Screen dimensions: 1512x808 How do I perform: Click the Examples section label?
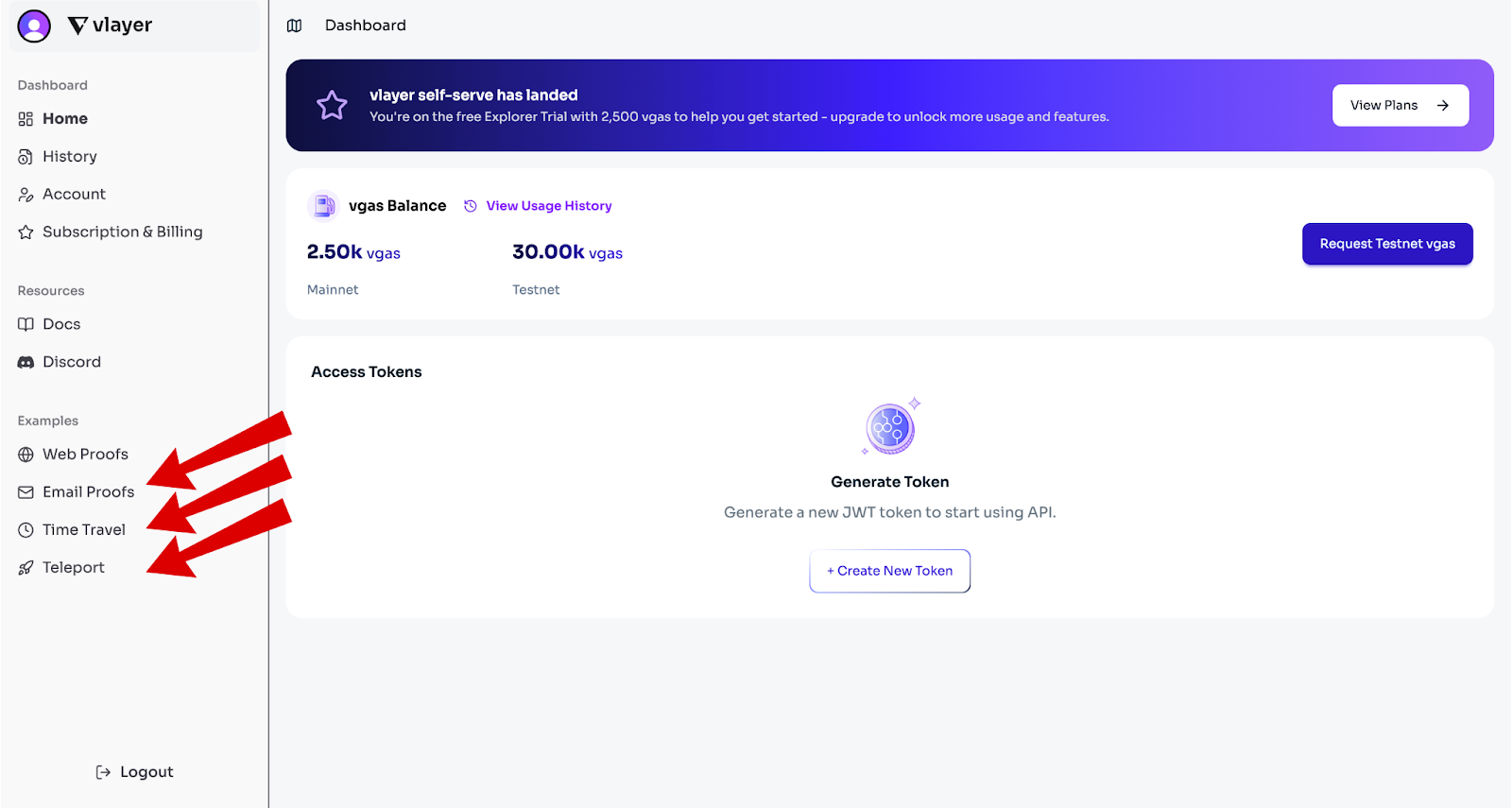pyautogui.click(x=48, y=421)
